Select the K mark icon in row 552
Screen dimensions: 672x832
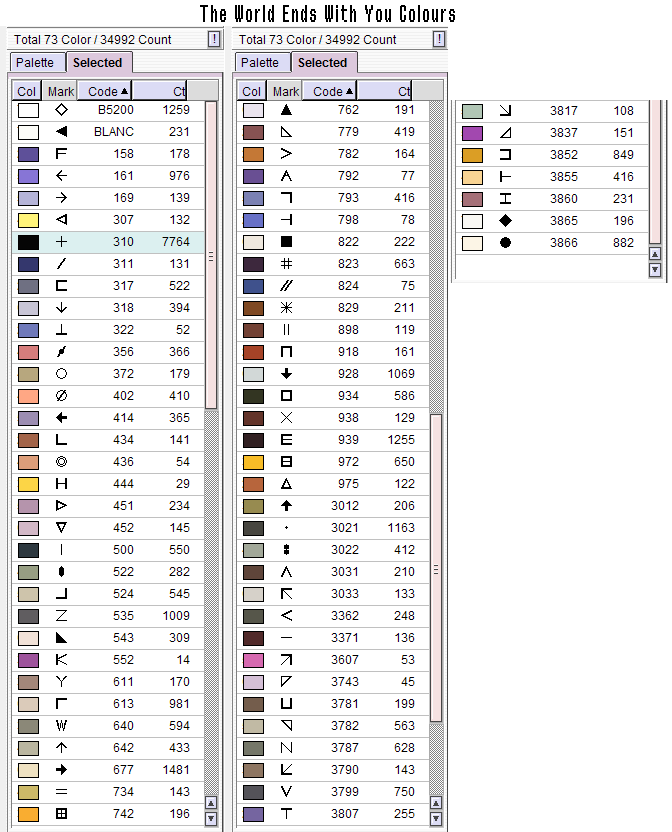coord(62,660)
